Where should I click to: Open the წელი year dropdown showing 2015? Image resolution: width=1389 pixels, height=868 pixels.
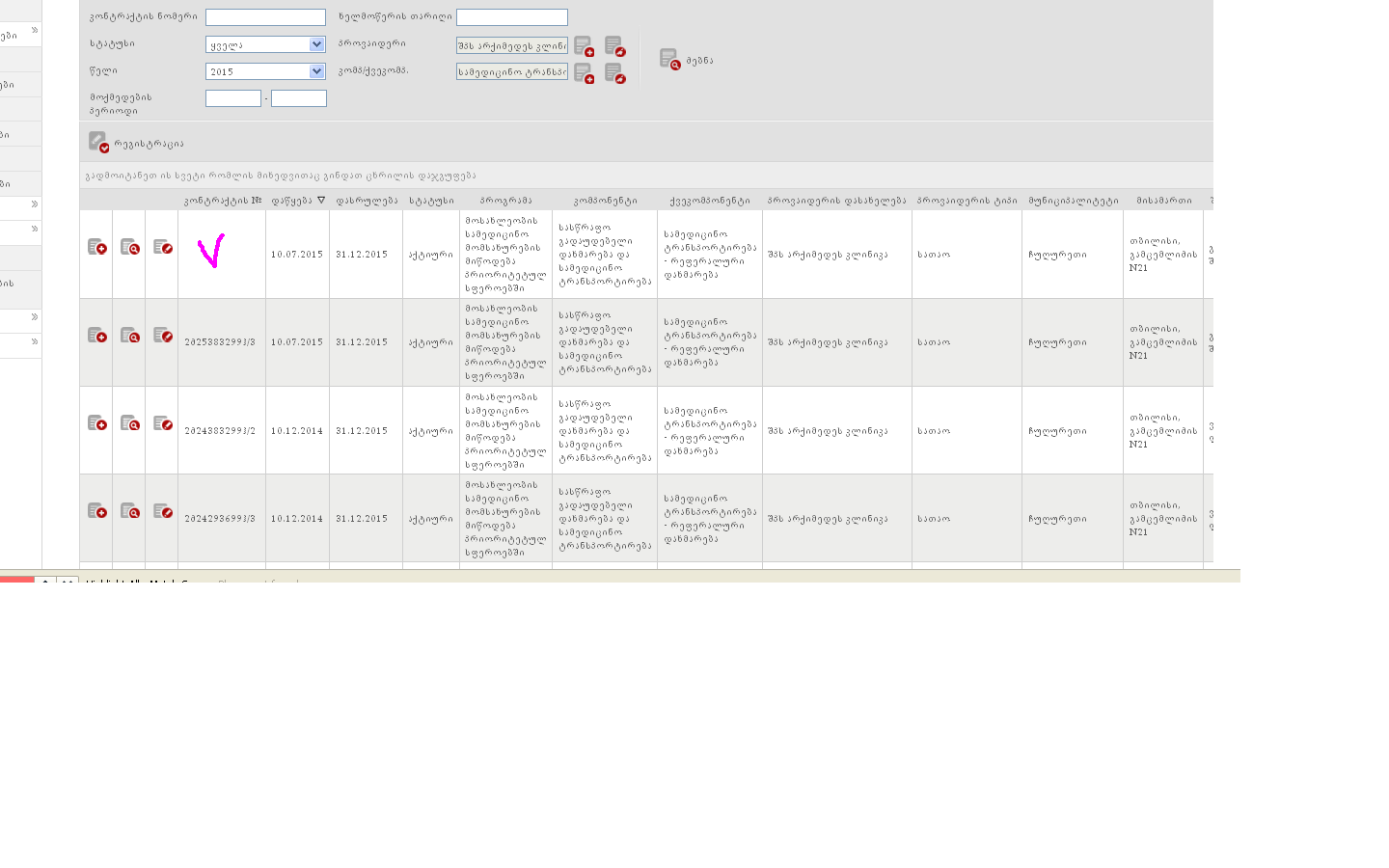[316, 71]
